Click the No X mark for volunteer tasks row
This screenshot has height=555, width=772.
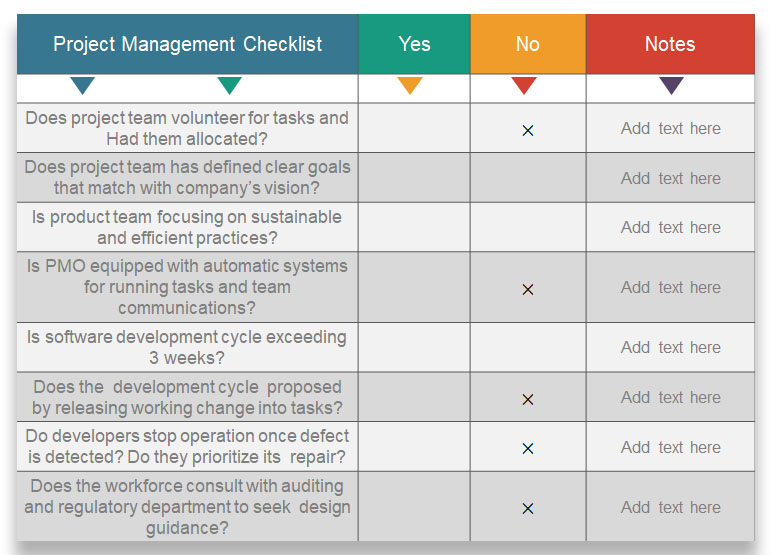point(528,130)
